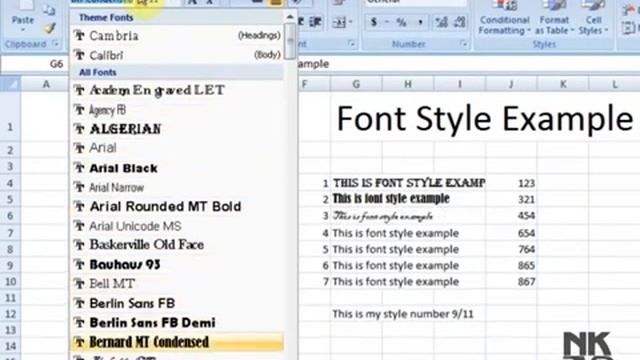Choose Arial Rounded MT Bold font
This screenshot has height=360, width=640.
(177, 207)
